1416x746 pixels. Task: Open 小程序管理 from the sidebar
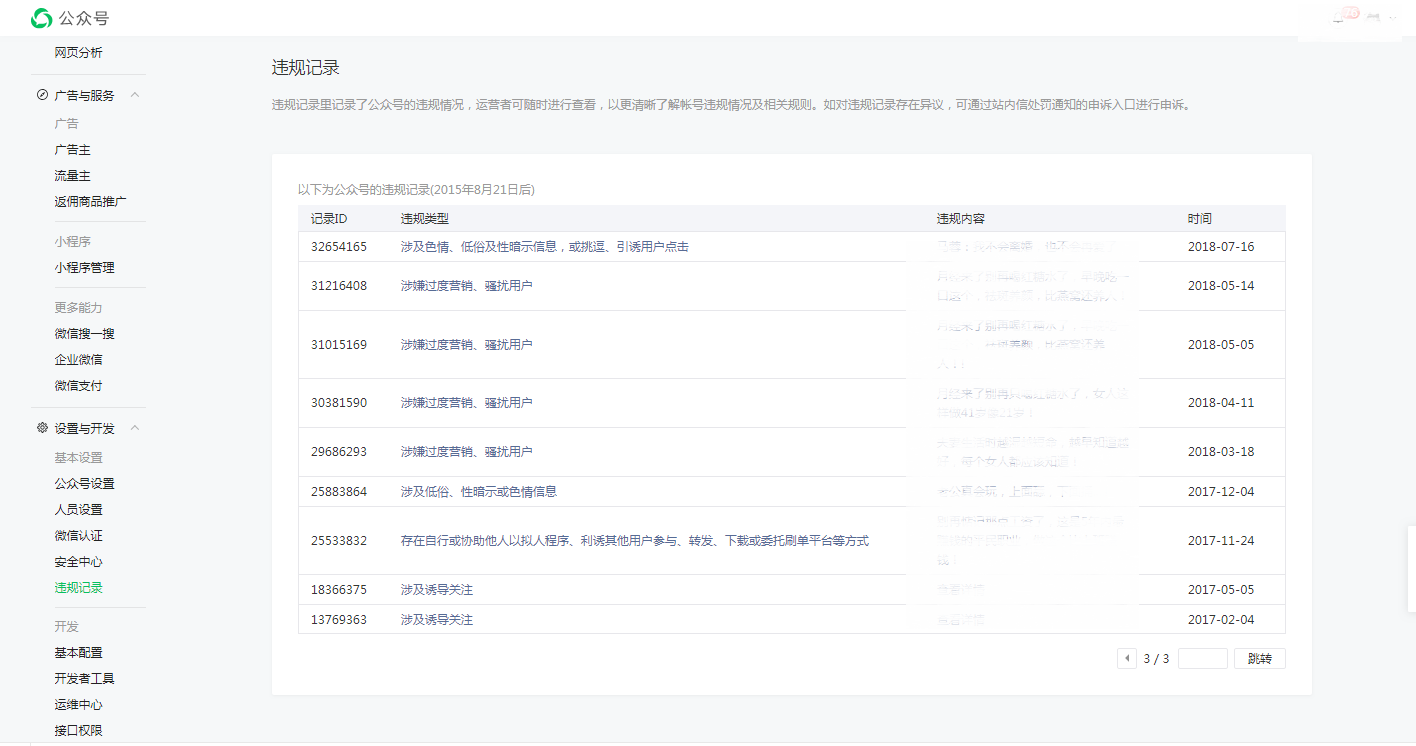(84, 268)
